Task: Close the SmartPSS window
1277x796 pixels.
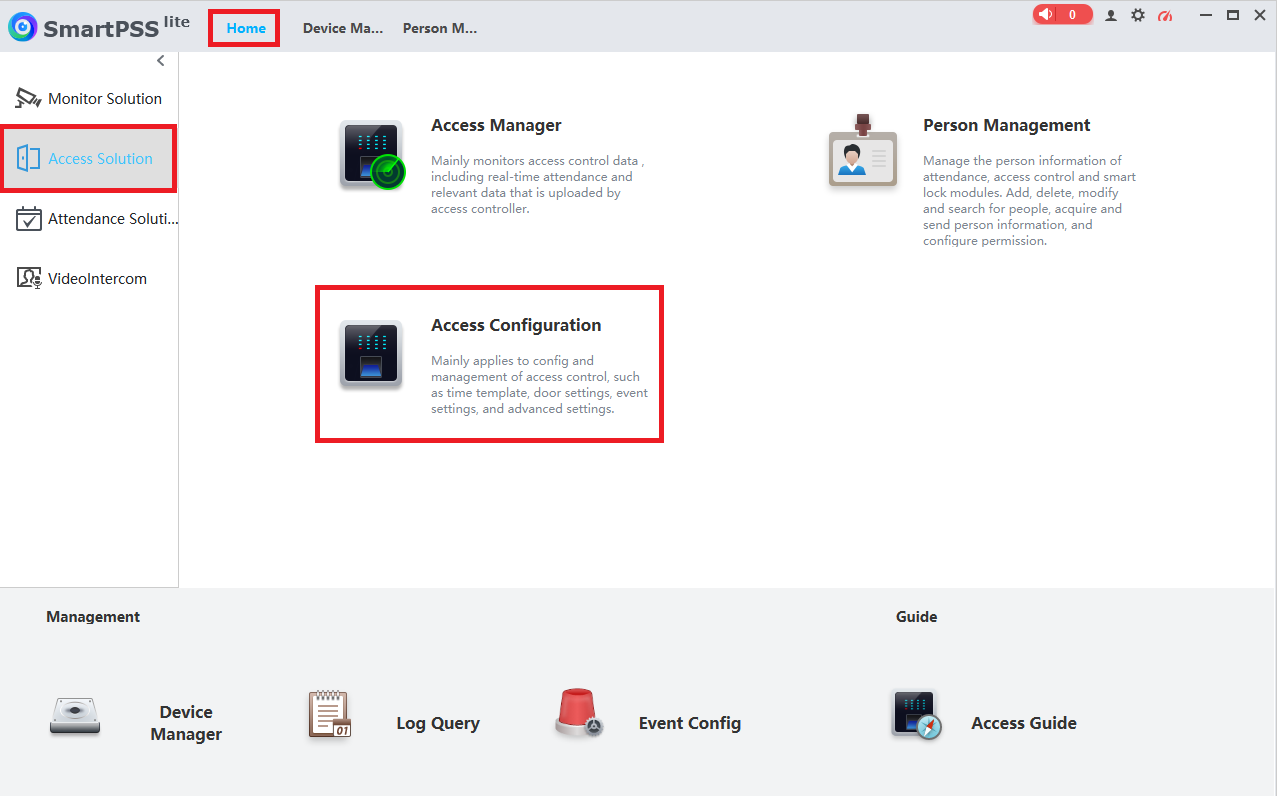Action: [x=1260, y=15]
